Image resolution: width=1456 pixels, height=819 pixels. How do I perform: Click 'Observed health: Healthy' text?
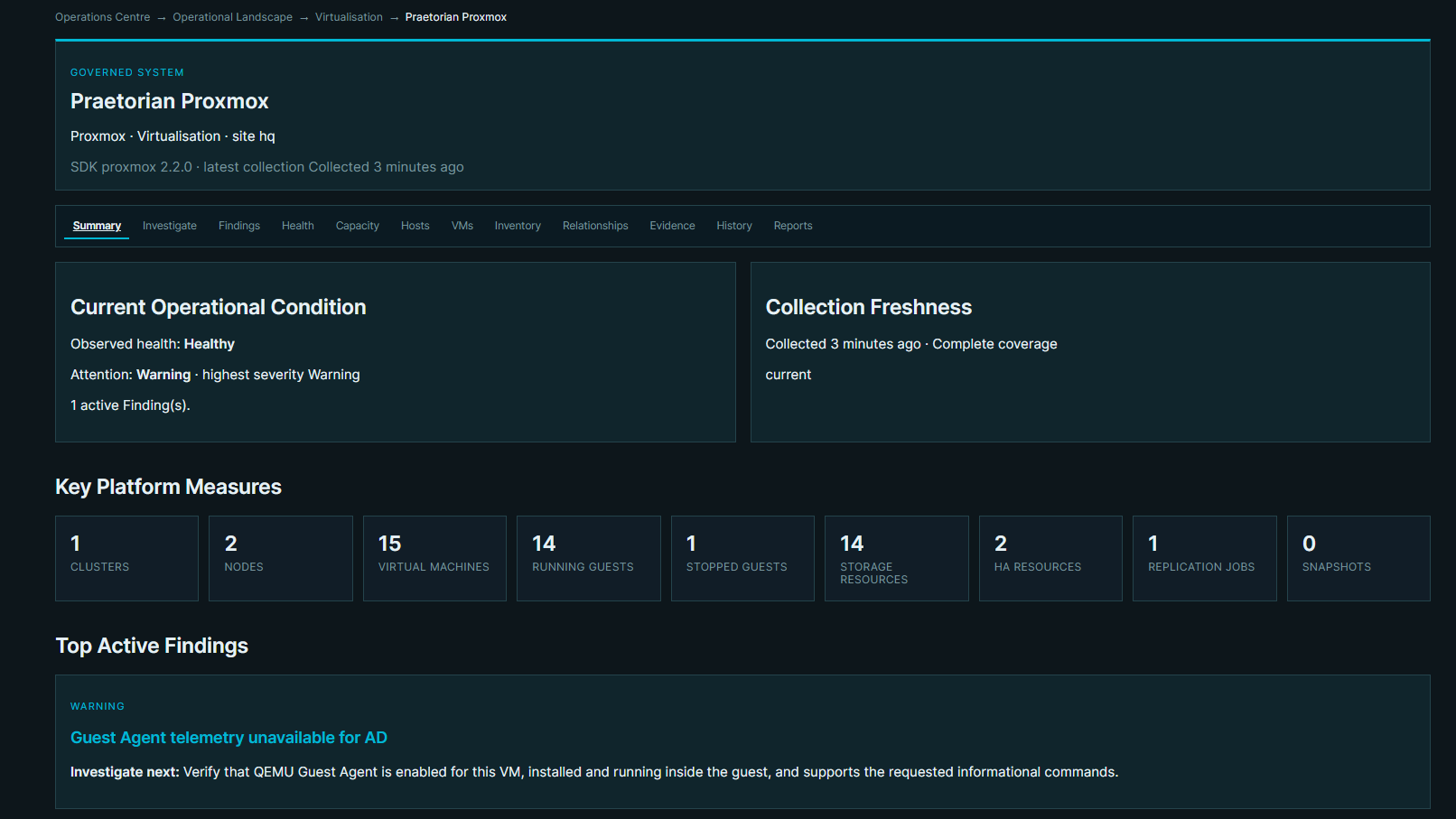tap(153, 344)
